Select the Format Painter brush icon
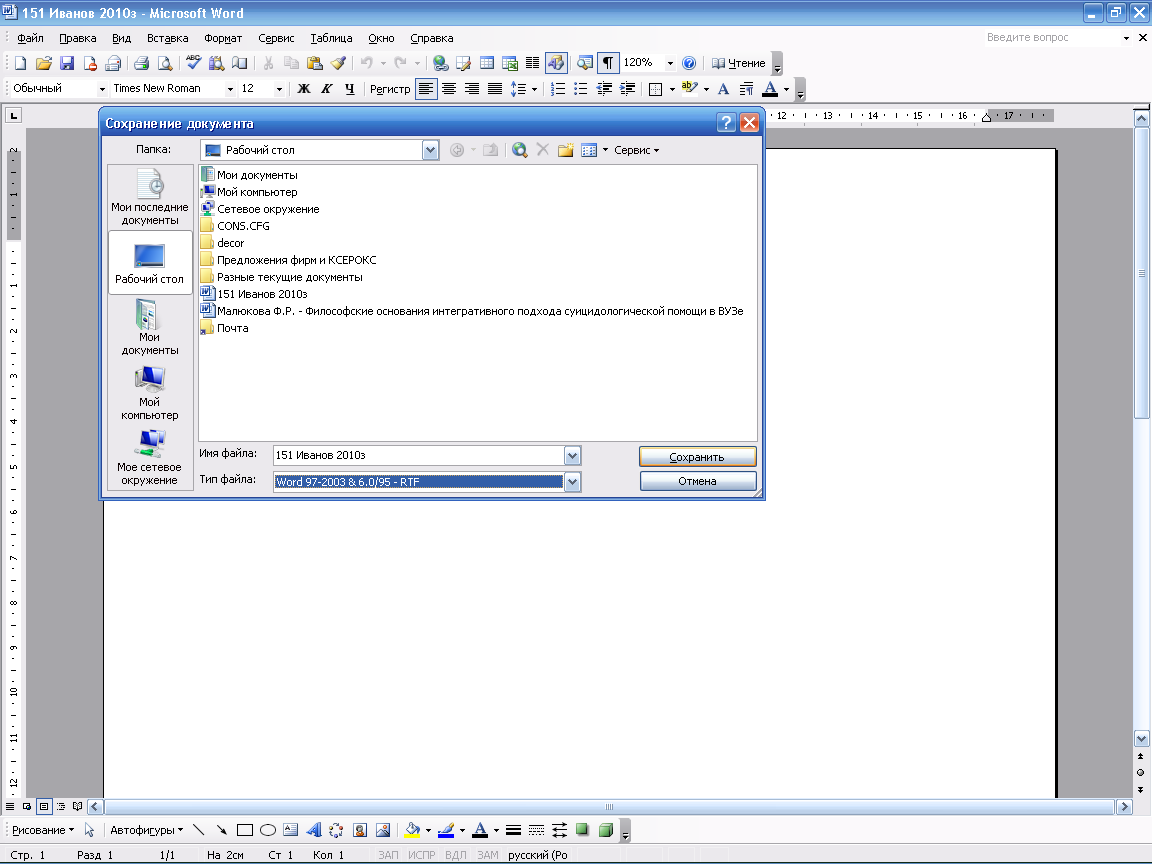1152x864 pixels. (338, 63)
